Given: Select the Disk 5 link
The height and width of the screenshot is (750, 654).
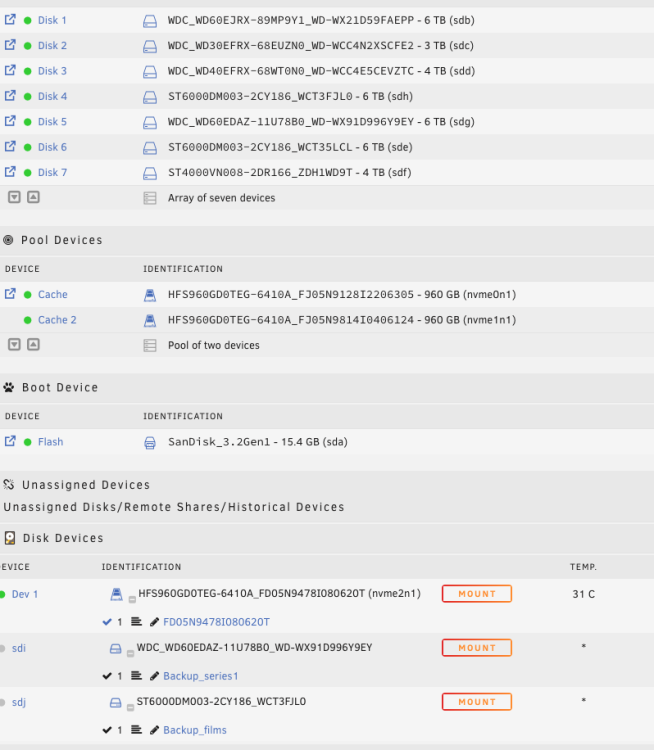Looking at the screenshot, I should coord(52,121).
